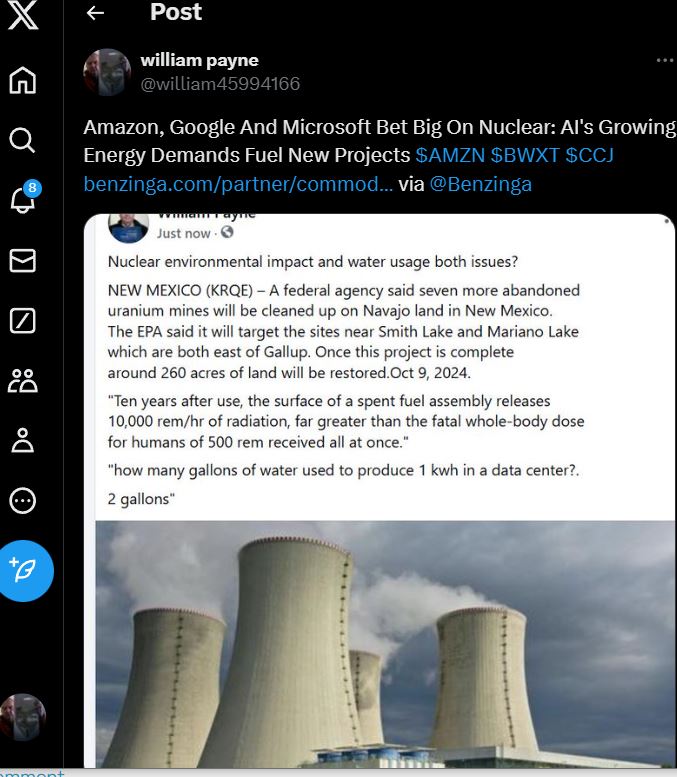Open Grok slash-box icon
The height and width of the screenshot is (777, 677).
point(23,321)
